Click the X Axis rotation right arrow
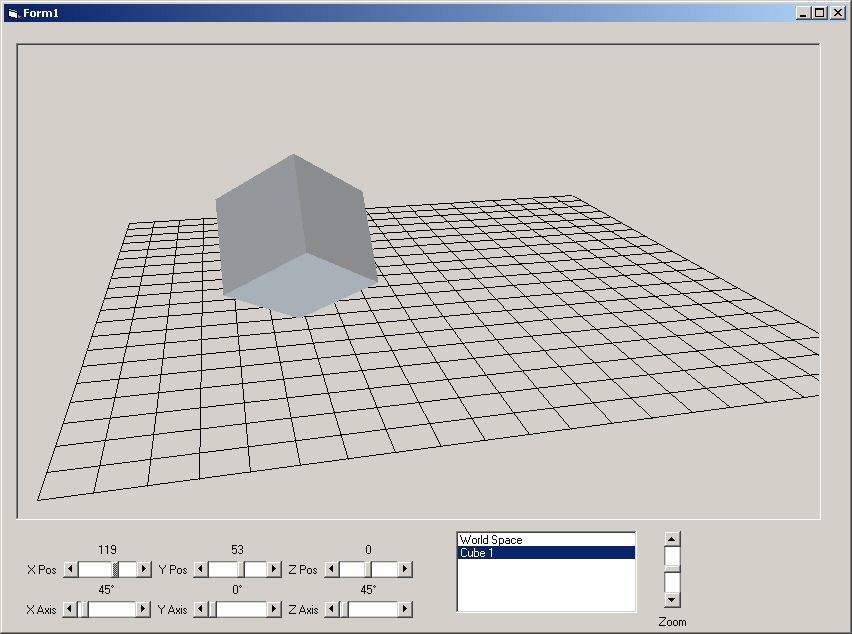Screen dimensions: 852x634 pyautogui.click(x=144, y=609)
